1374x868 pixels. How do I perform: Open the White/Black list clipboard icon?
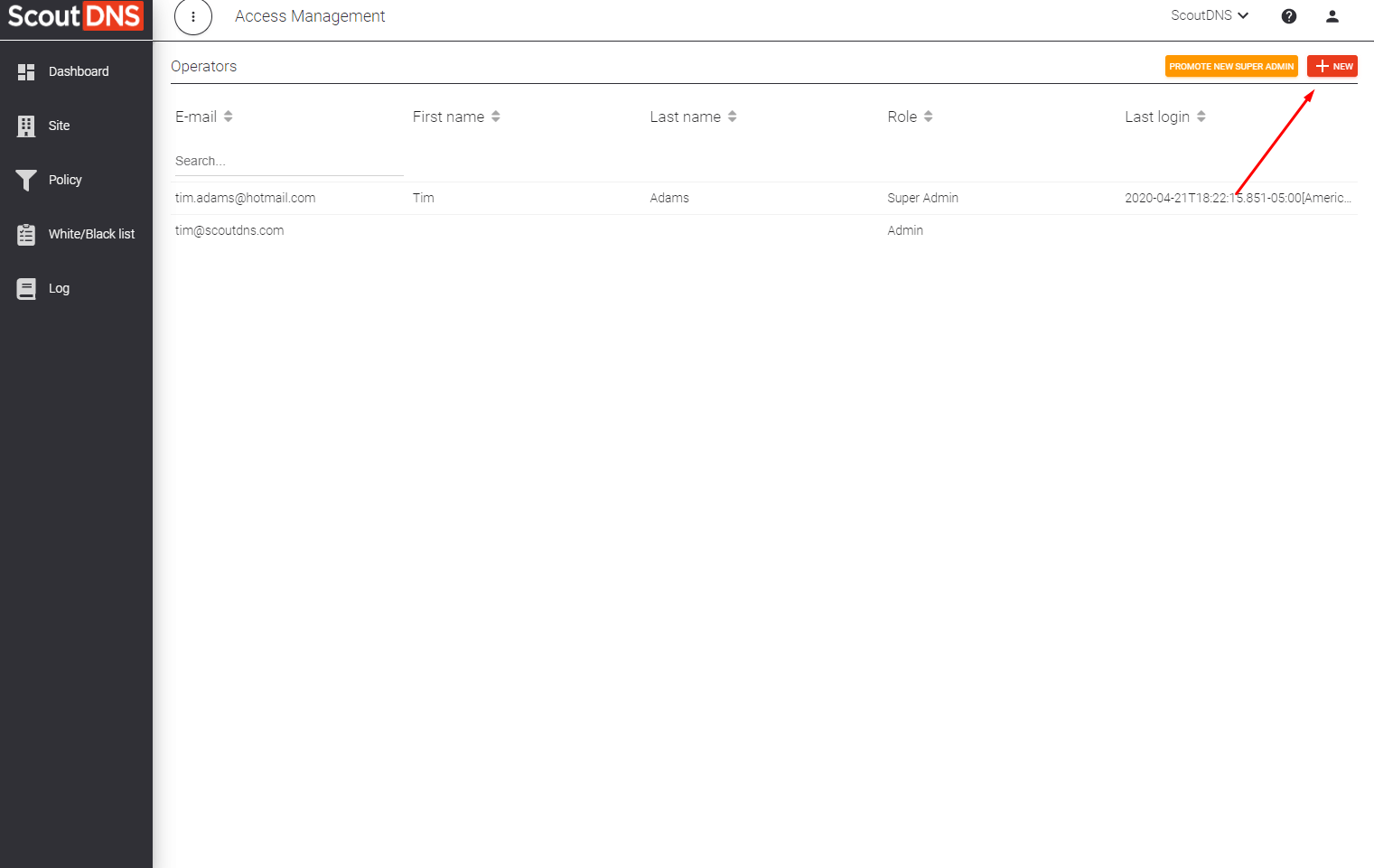coord(26,234)
